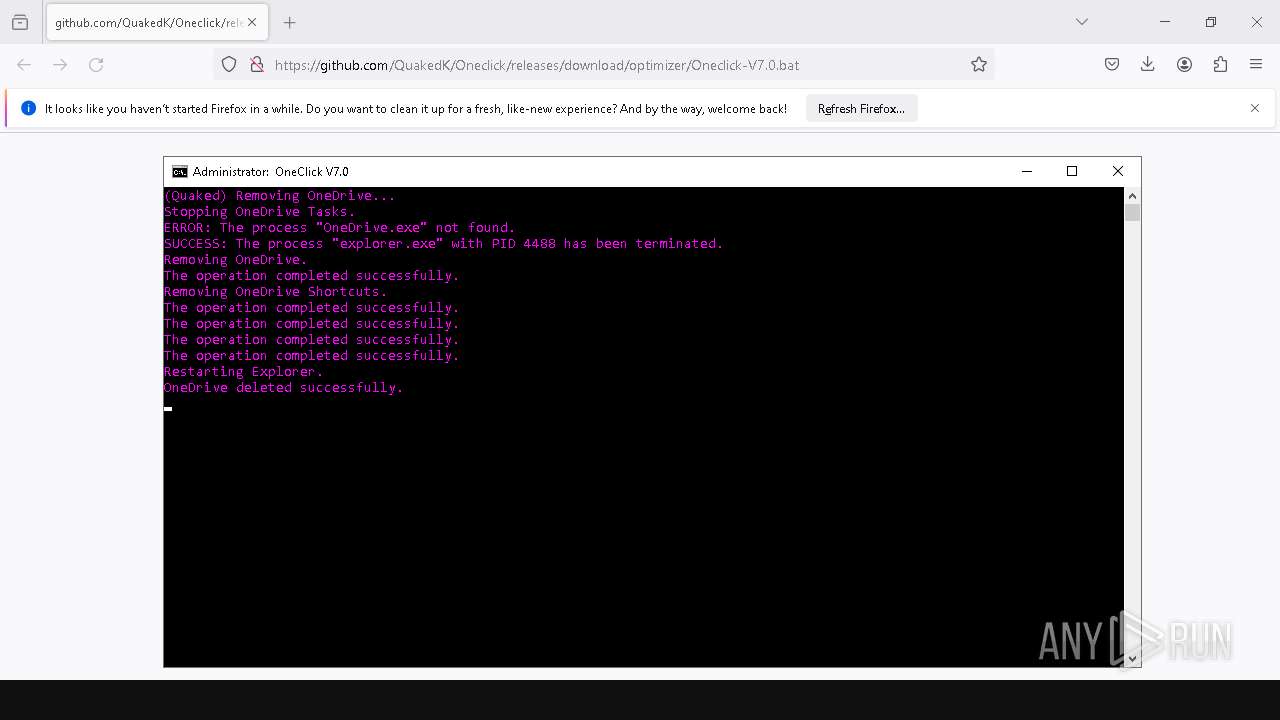Open Firefox recent browsing view icon
1280x720 pixels.
(20, 22)
